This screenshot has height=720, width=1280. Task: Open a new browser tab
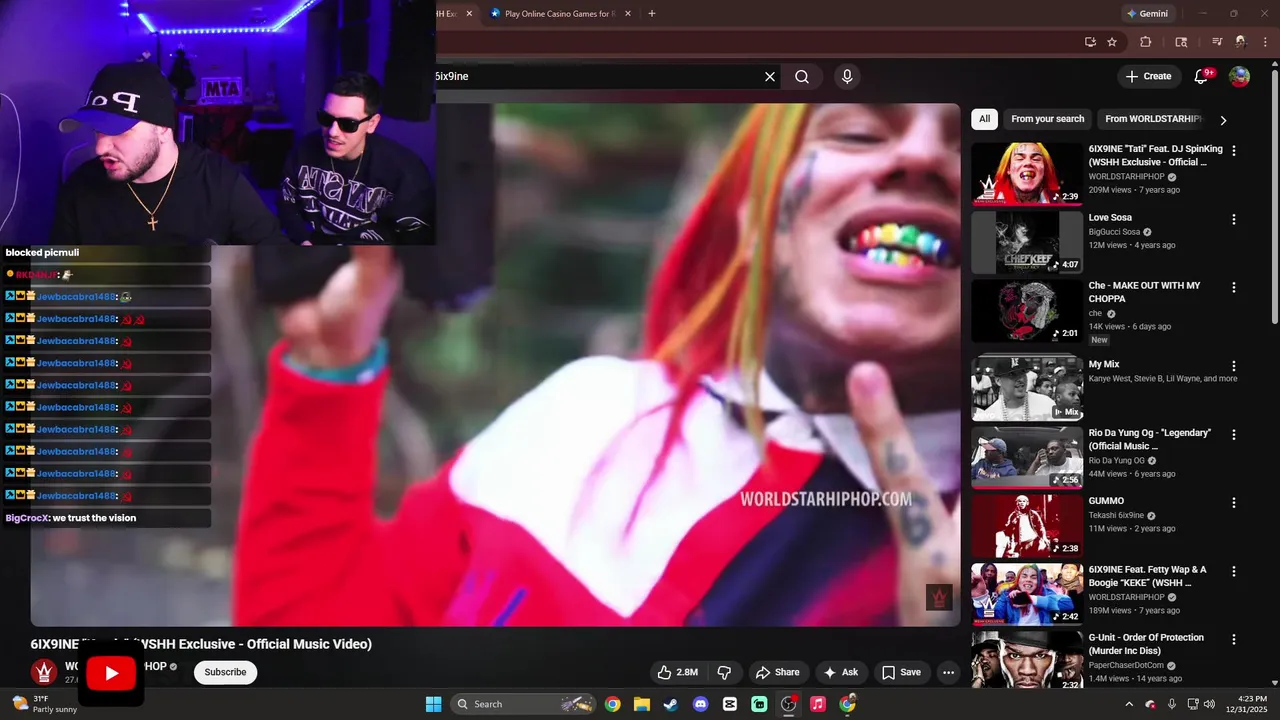(x=652, y=14)
